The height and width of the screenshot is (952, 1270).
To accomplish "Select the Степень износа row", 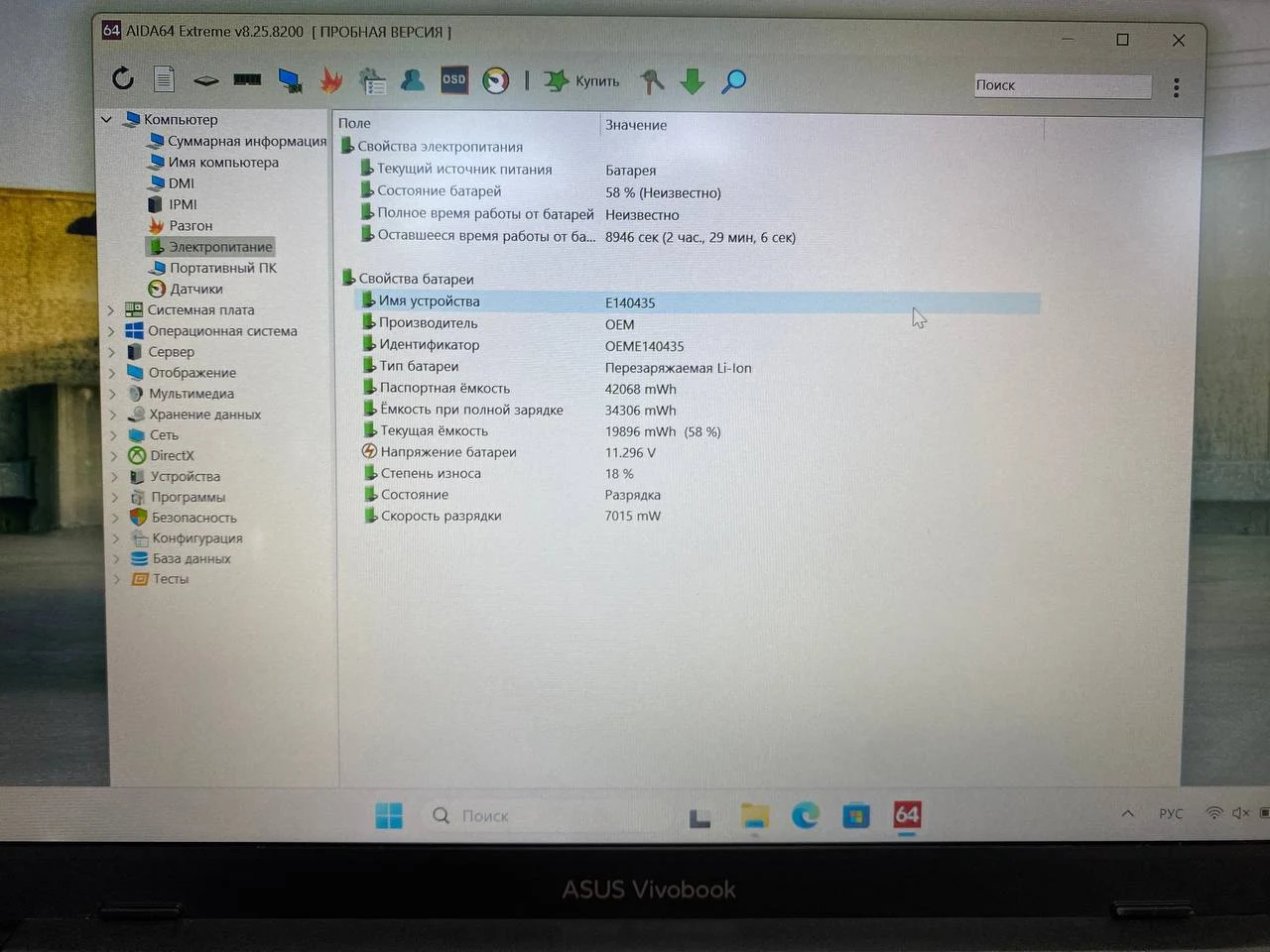I will click(698, 474).
